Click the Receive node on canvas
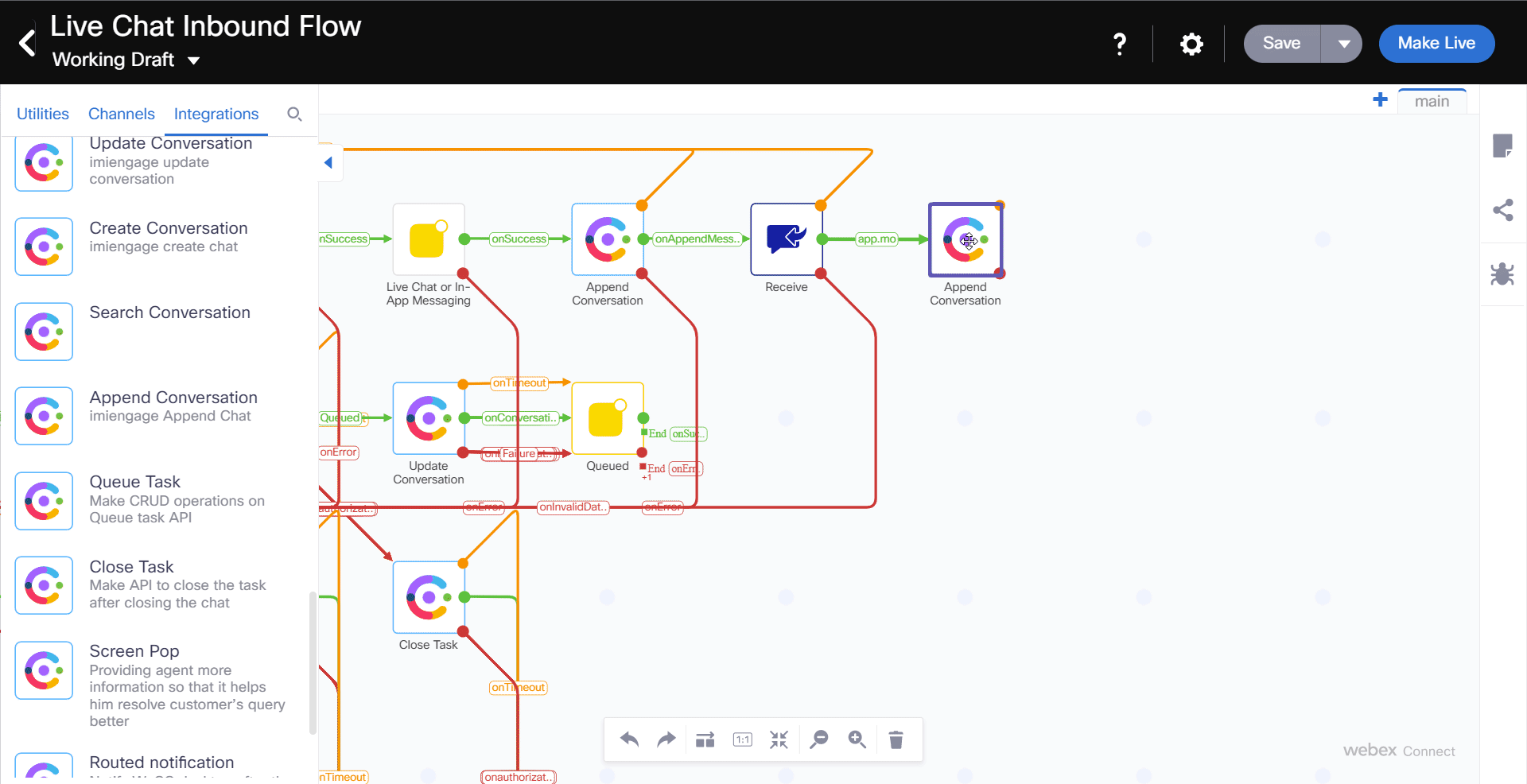This screenshot has height=784, width=1527. 787,239
